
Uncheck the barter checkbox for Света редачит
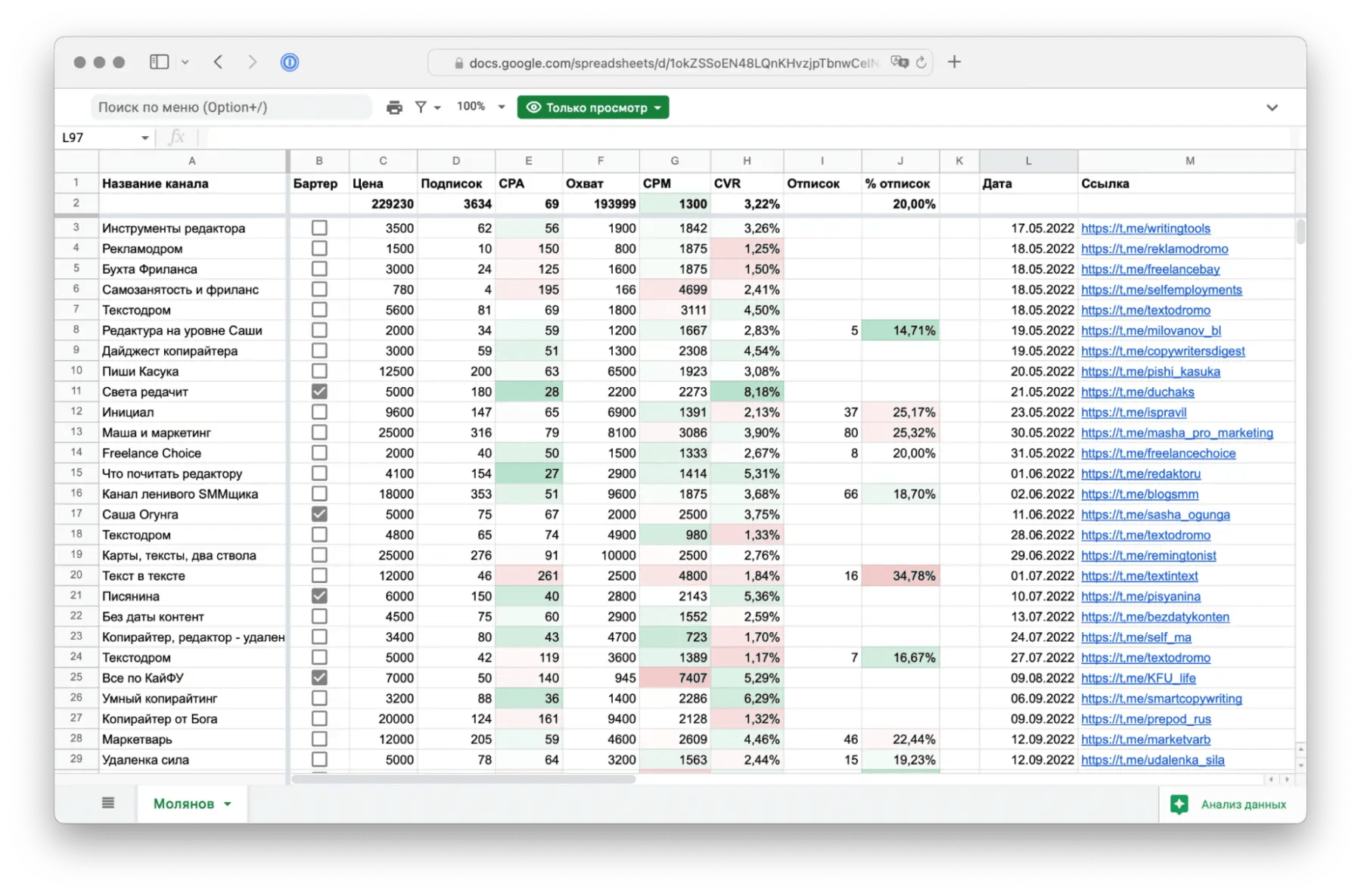coord(319,392)
